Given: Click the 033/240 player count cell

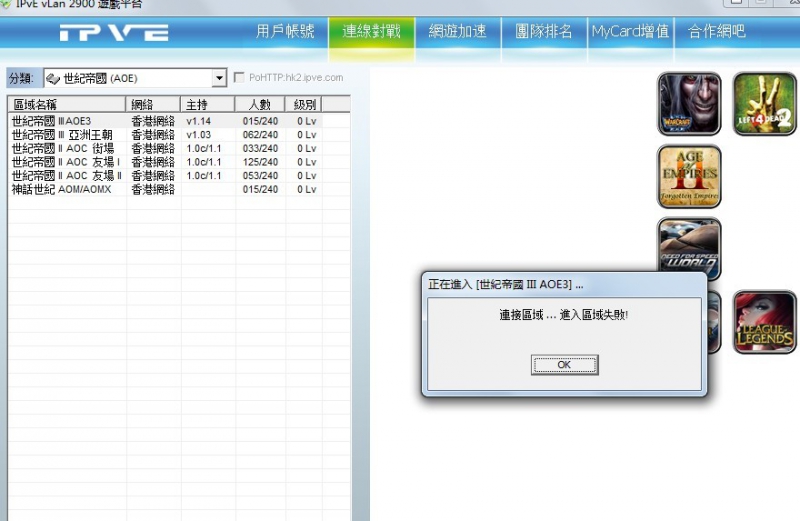Looking at the screenshot, I should [x=260, y=148].
